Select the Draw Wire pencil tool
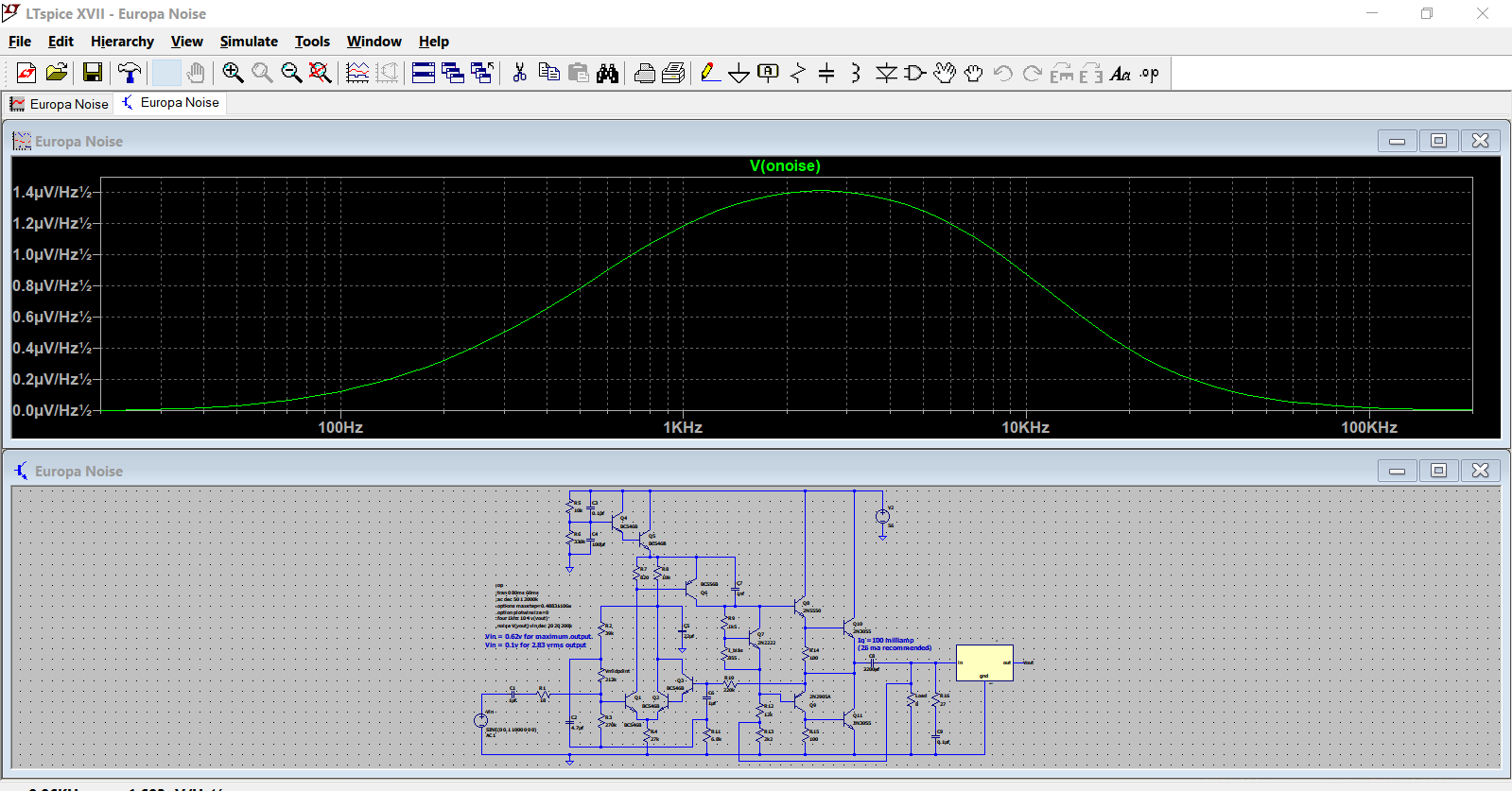Viewport: 1512px width, 791px height. 710,73
